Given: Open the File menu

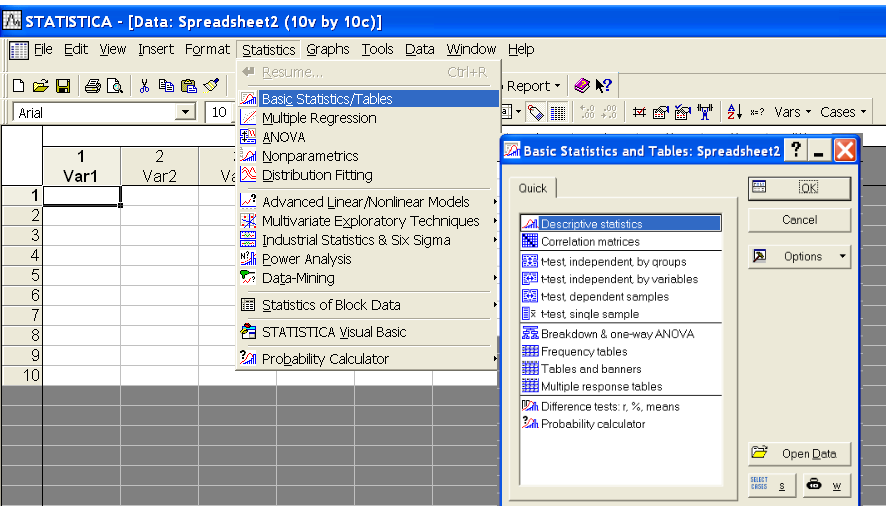Looking at the screenshot, I should [43, 50].
